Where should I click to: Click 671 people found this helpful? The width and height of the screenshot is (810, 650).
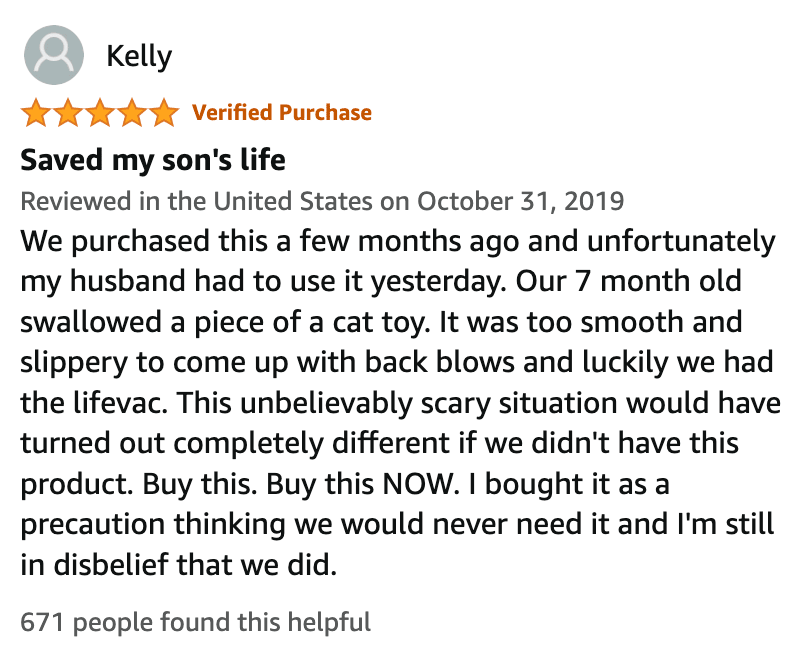click(196, 622)
